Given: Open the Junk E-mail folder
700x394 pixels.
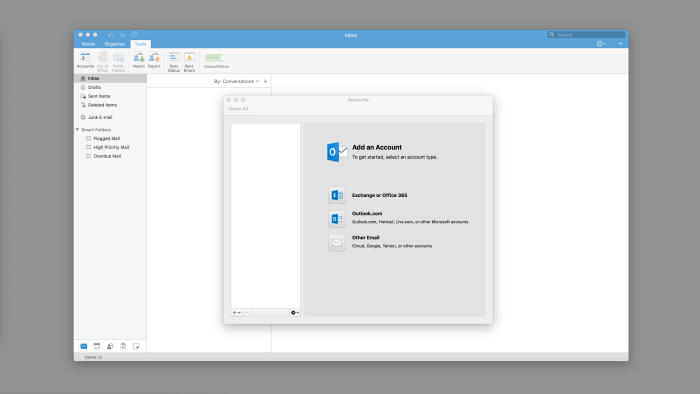Looking at the screenshot, I should 110,117.
